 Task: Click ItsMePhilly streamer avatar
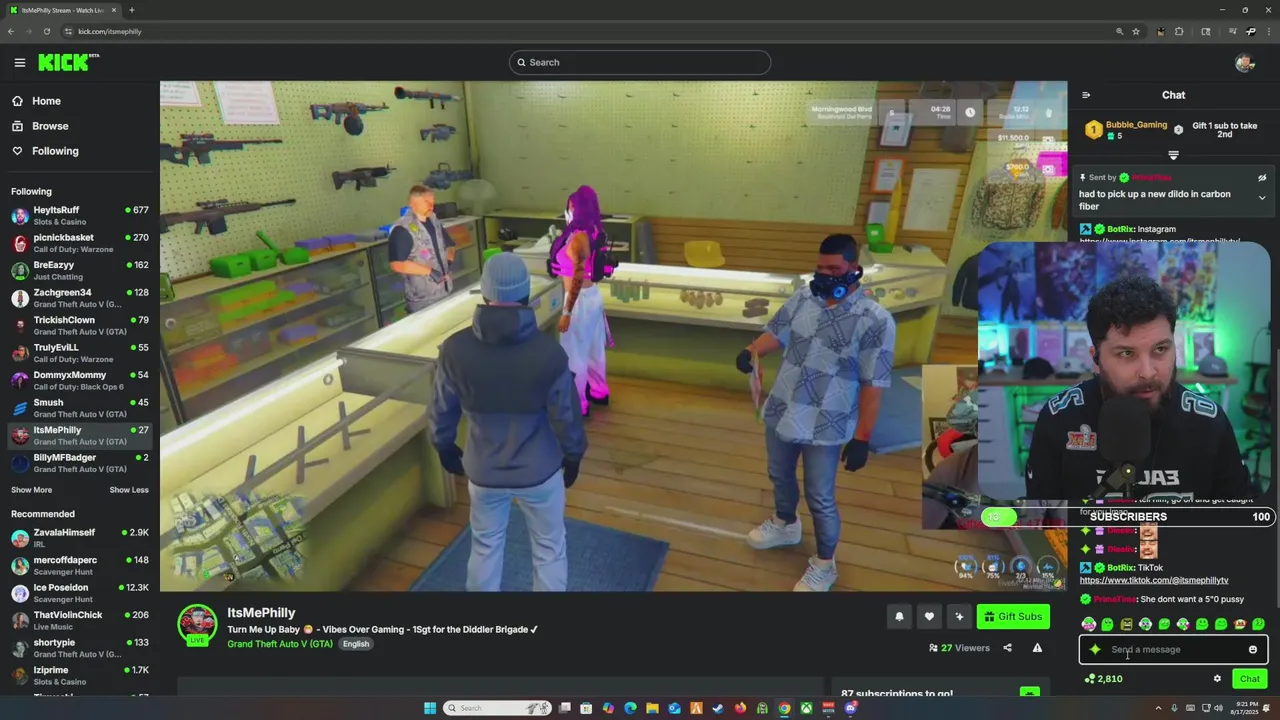[197, 624]
